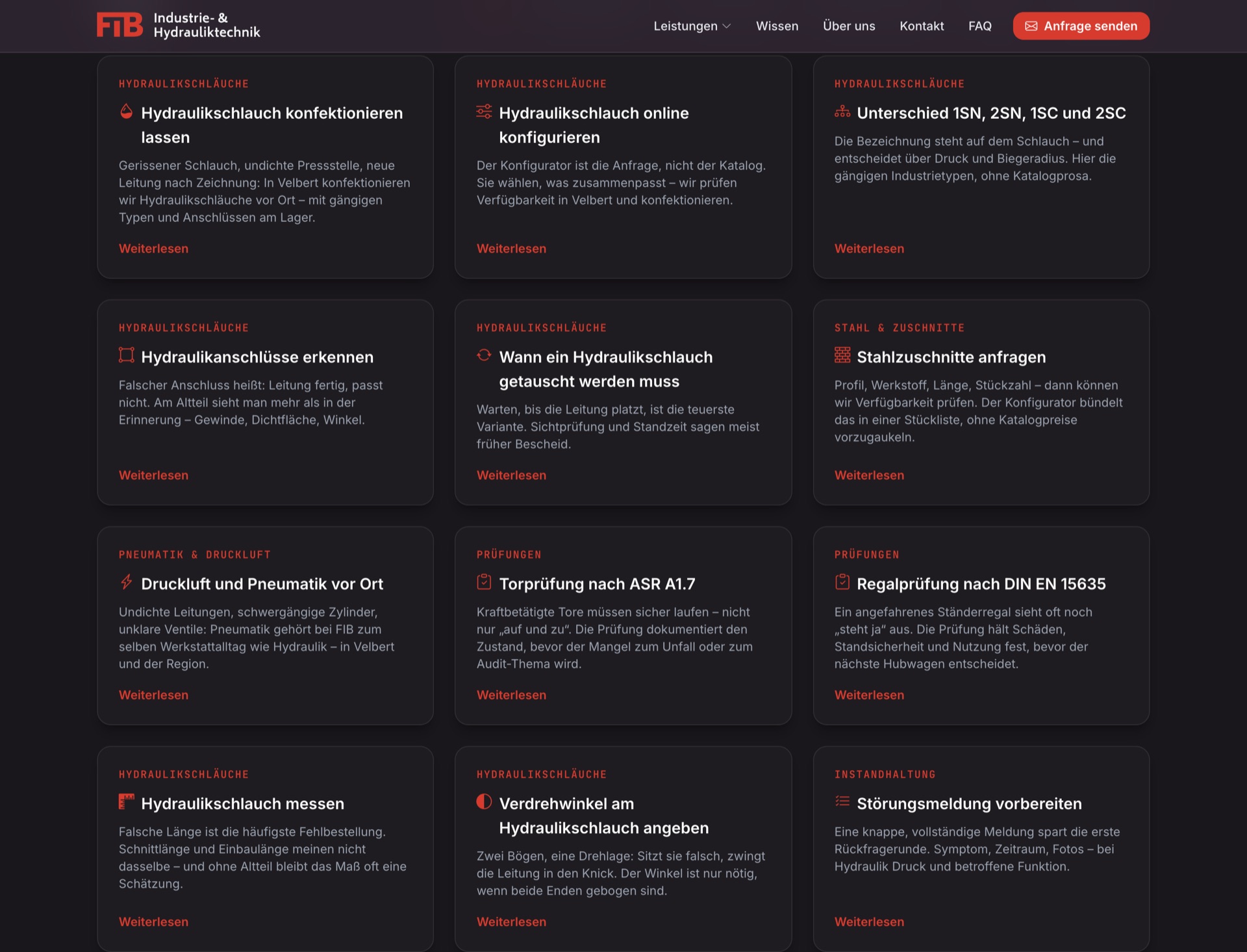This screenshot has width=1247, height=952.
Task: Go to Über uns page
Action: [x=849, y=26]
